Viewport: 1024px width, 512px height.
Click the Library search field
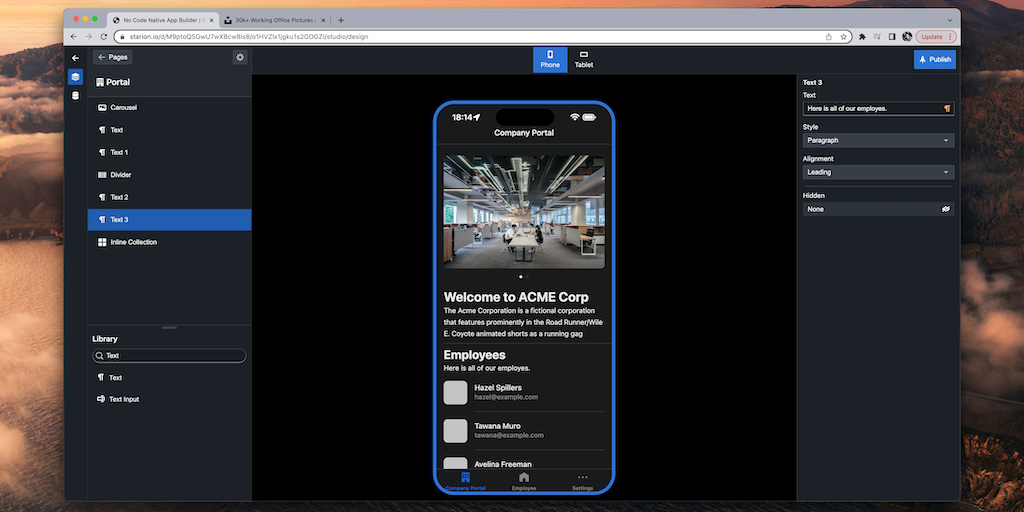169,356
